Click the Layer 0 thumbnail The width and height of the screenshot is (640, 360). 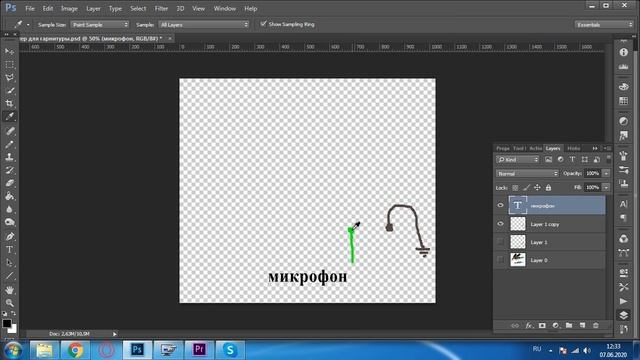coord(518,260)
